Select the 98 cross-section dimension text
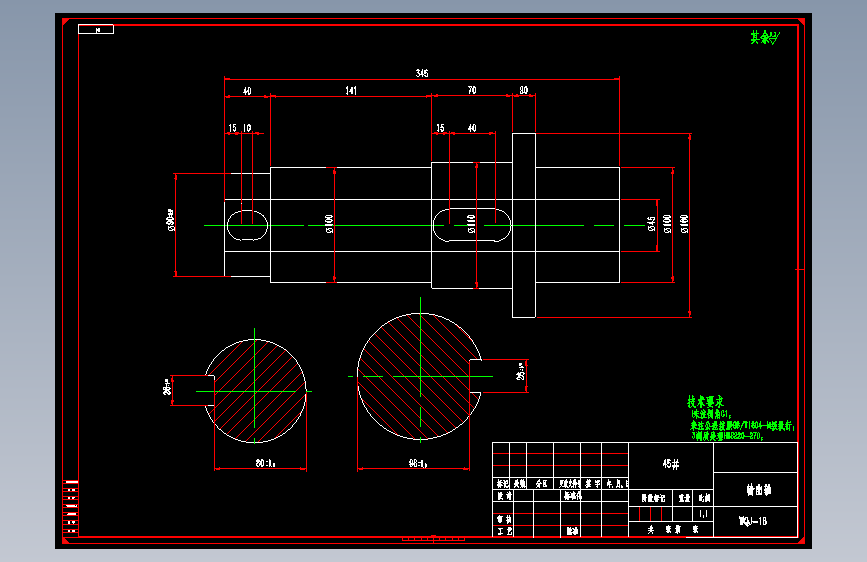 tap(418, 463)
